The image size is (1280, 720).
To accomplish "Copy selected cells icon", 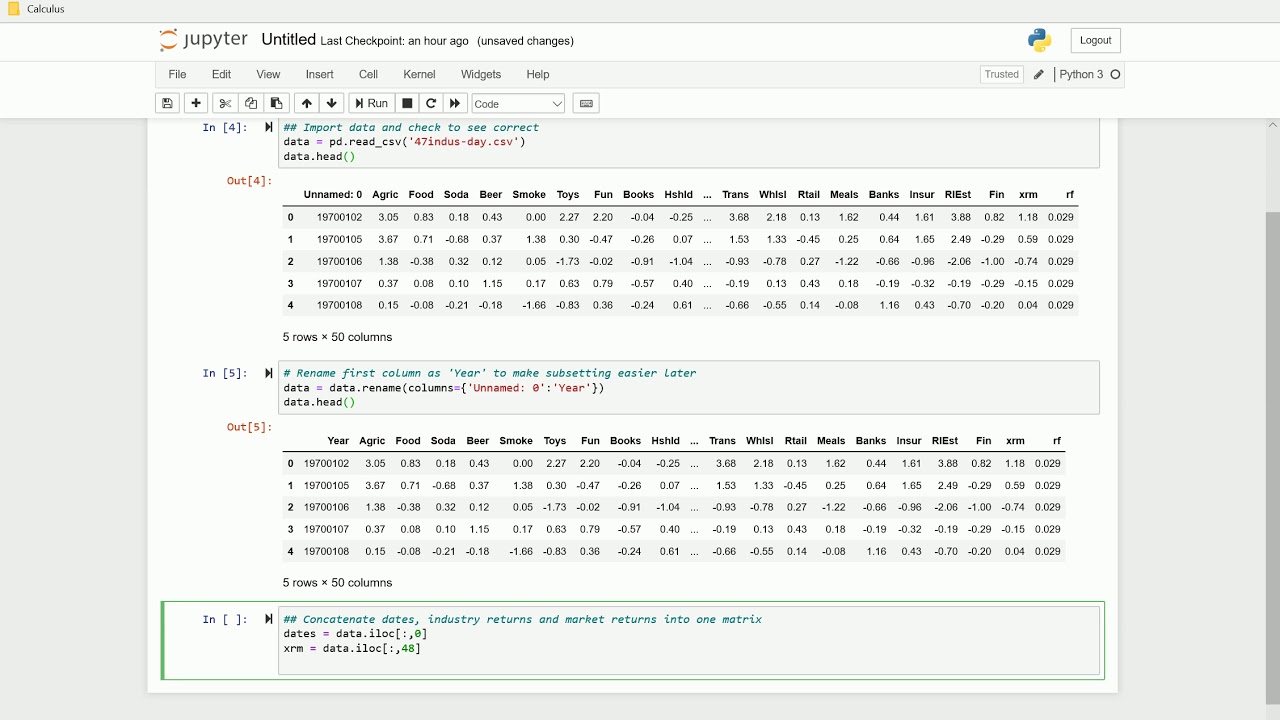I will coord(251,103).
